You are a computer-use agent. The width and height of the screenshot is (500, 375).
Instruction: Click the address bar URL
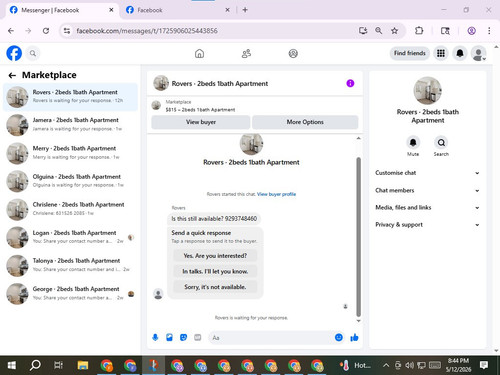tap(147, 31)
